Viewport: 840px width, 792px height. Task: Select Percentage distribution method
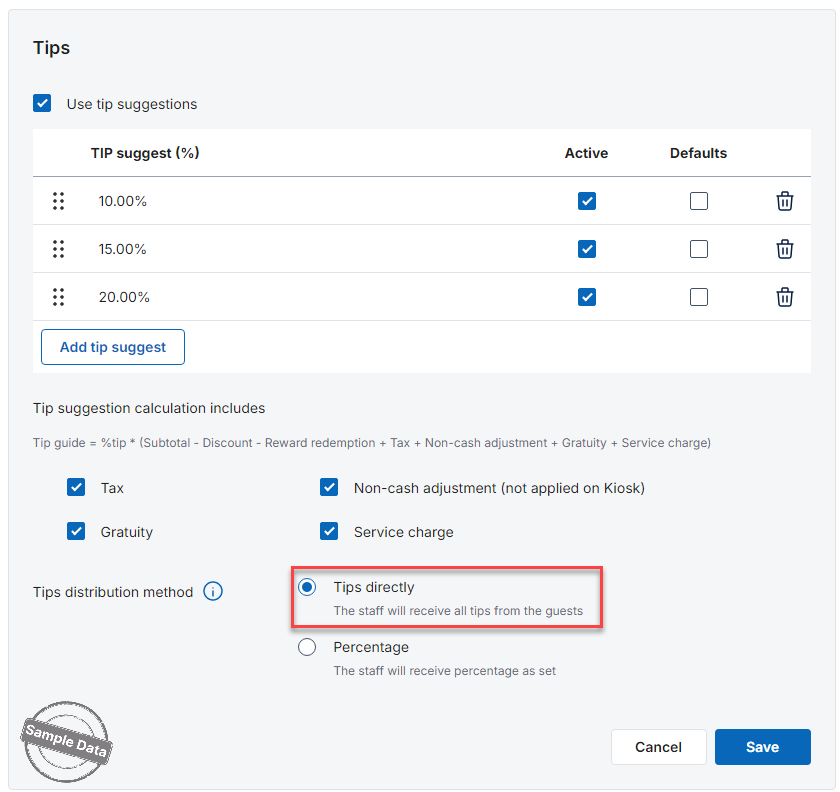308,647
